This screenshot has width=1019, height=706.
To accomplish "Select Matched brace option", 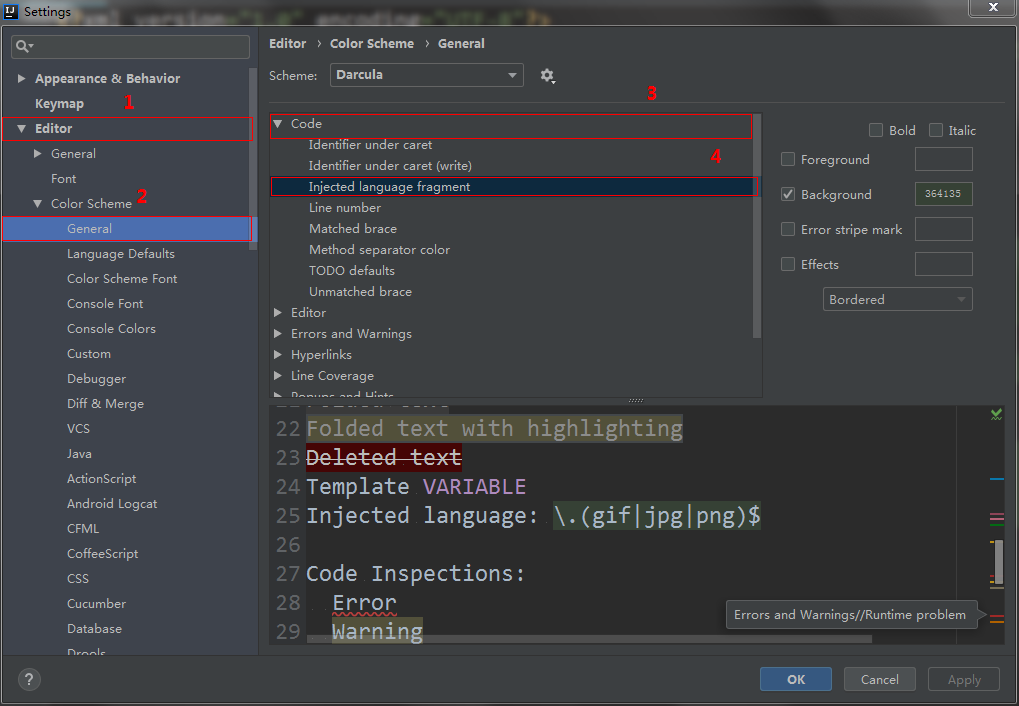I will point(352,229).
